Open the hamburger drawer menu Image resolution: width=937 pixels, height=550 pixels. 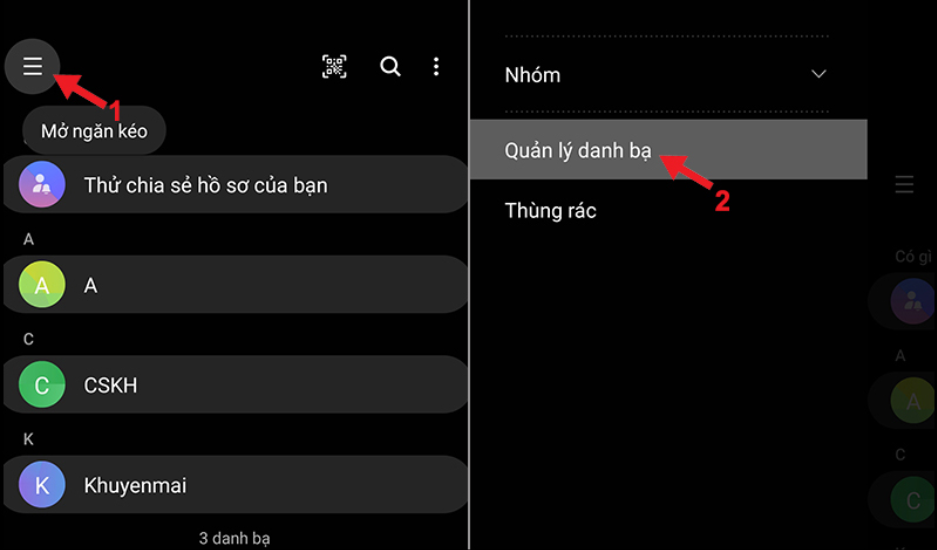(x=32, y=66)
